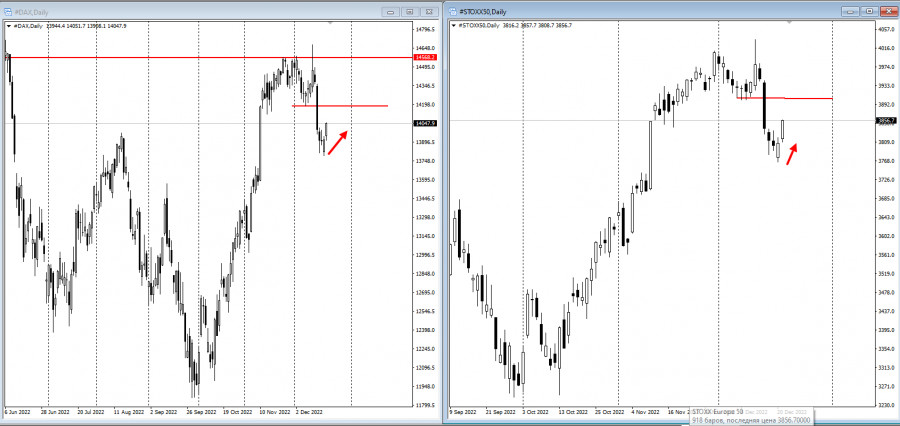This screenshot has height=426, width=900.
Task: Minimize the #STOXX50,Daily chart window
Action: coord(851,11)
